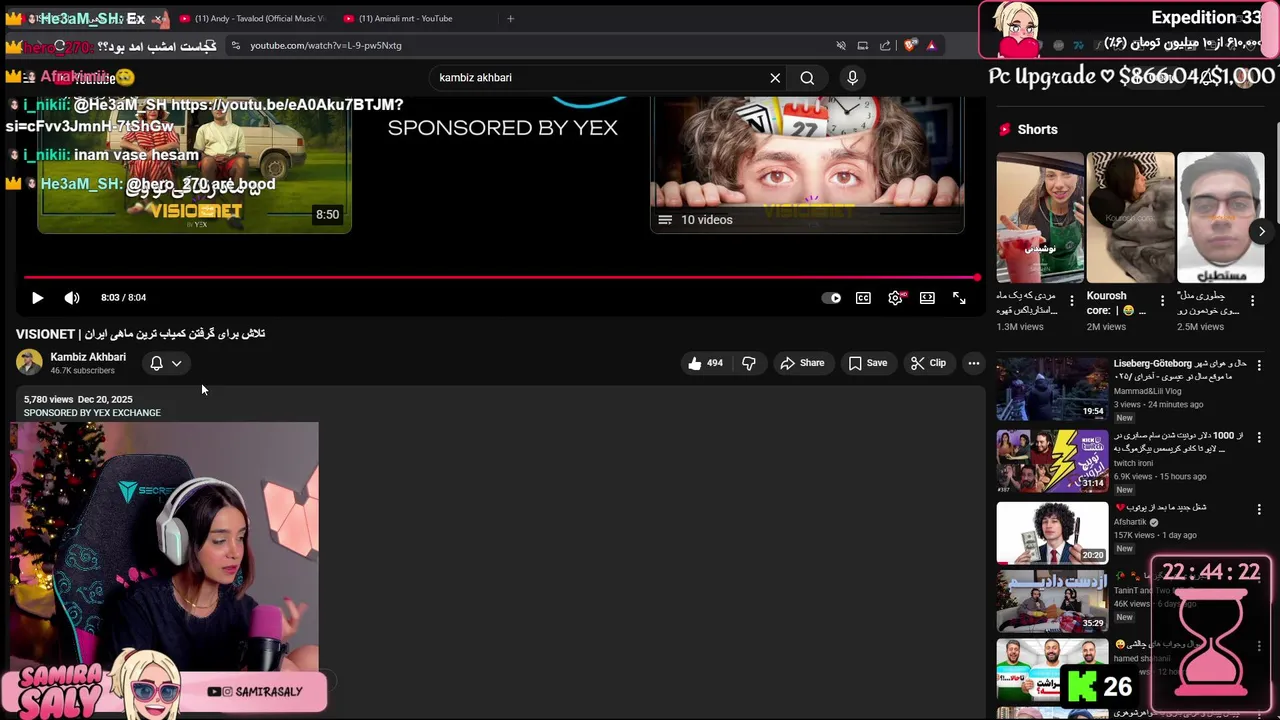Save the video to a playlist

867,363
